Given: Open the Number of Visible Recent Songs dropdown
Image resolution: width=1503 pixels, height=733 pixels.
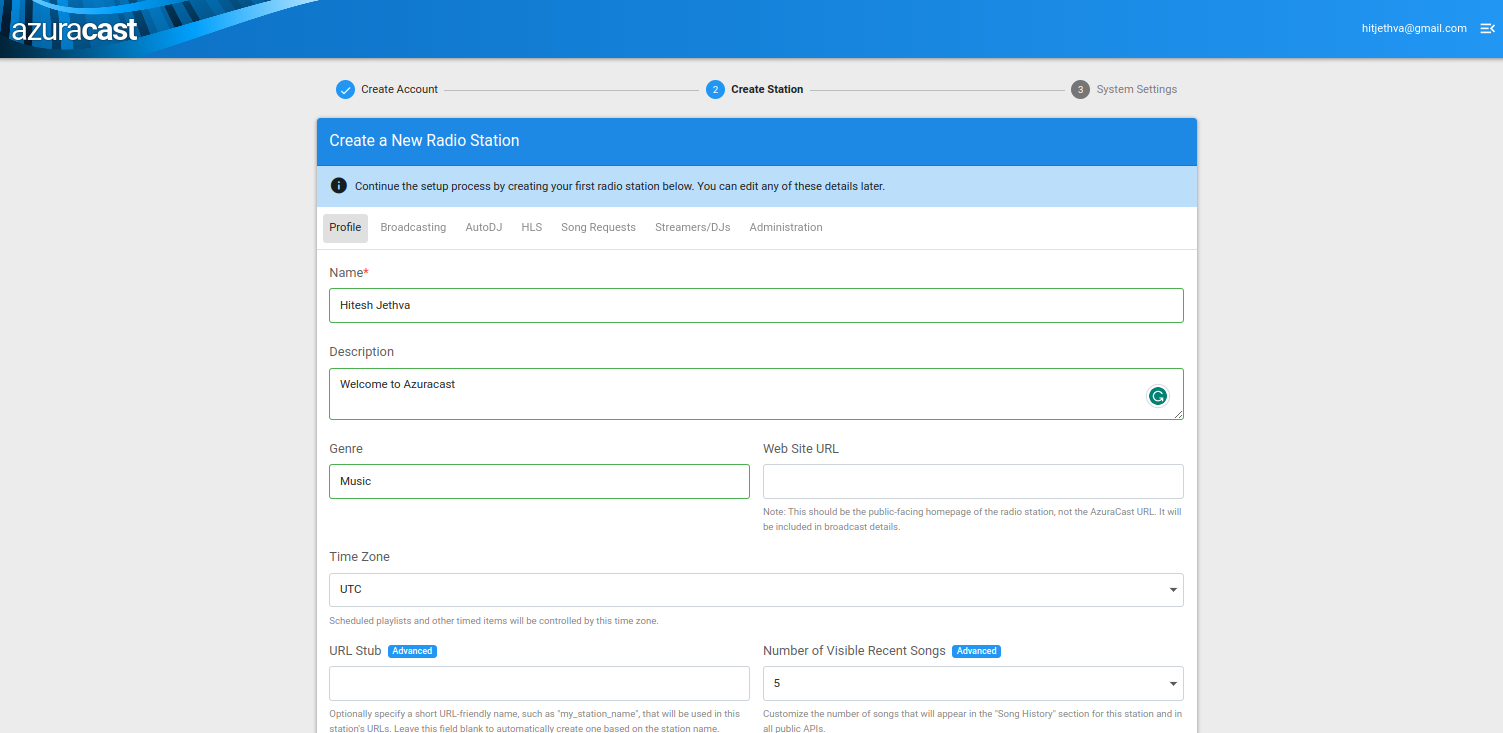Looking at the screenshot, I should (x=972, y=684).
